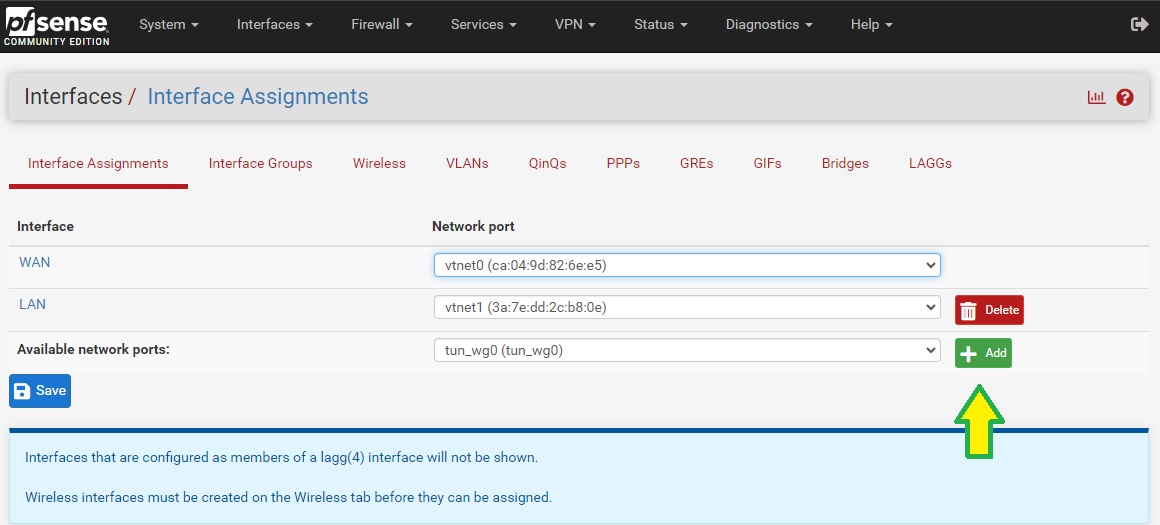Switch to the VLANs tab
Viewport: 1160px width, 525px height.
467,163
